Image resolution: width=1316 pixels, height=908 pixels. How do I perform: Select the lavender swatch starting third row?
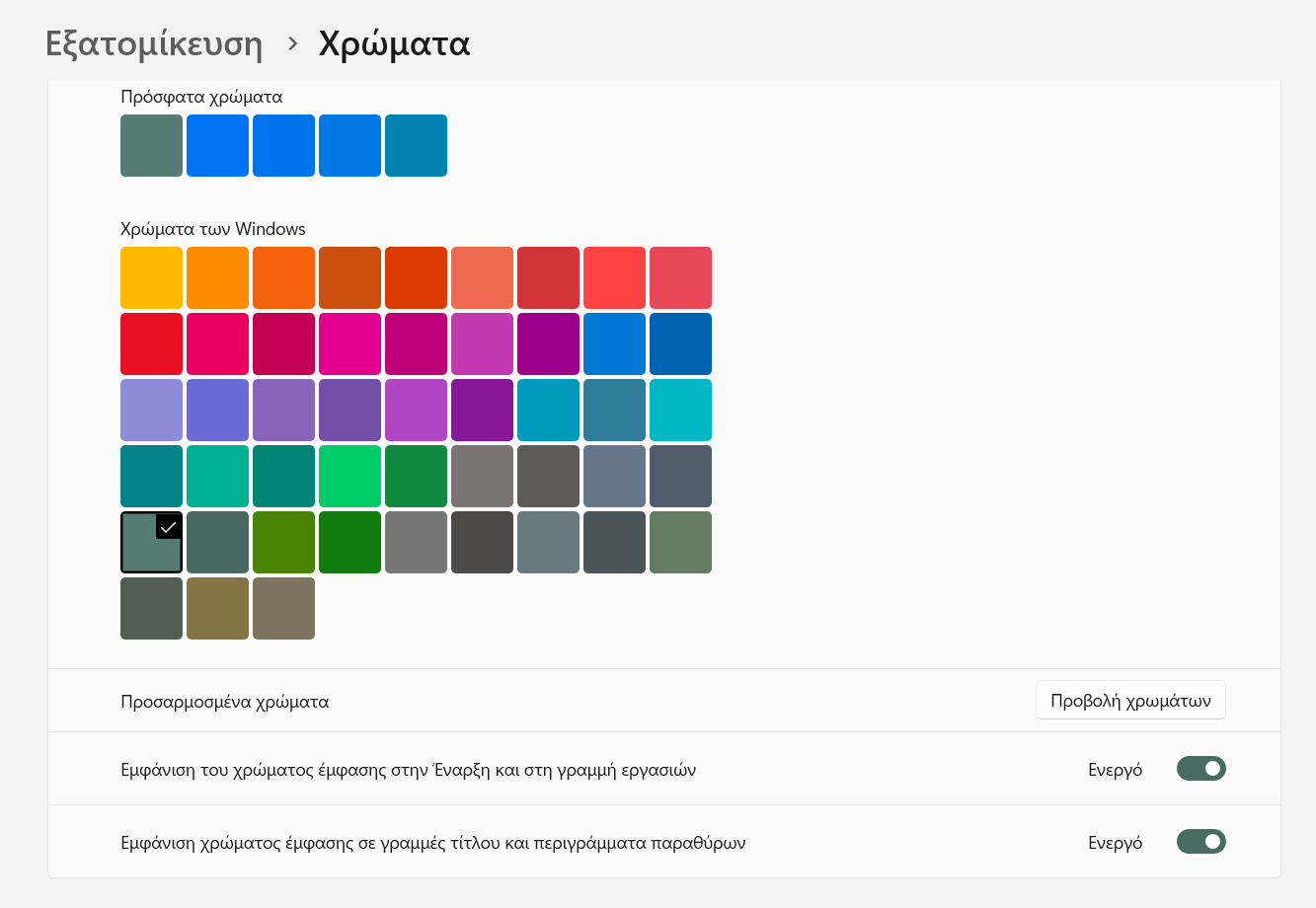click(151, 410)
